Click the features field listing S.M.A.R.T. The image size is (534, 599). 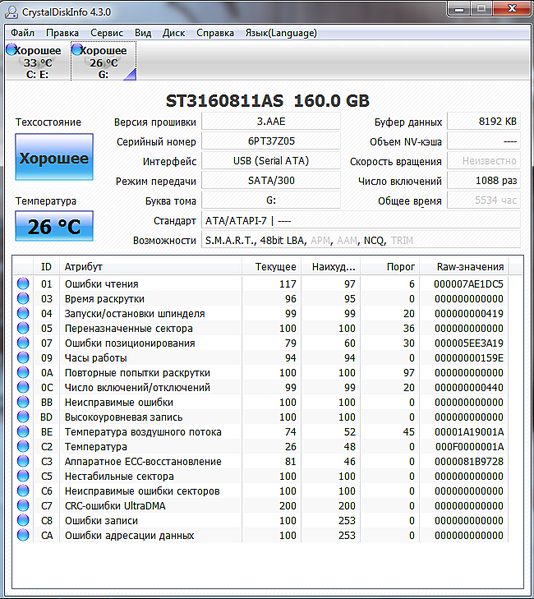[361, 240]
